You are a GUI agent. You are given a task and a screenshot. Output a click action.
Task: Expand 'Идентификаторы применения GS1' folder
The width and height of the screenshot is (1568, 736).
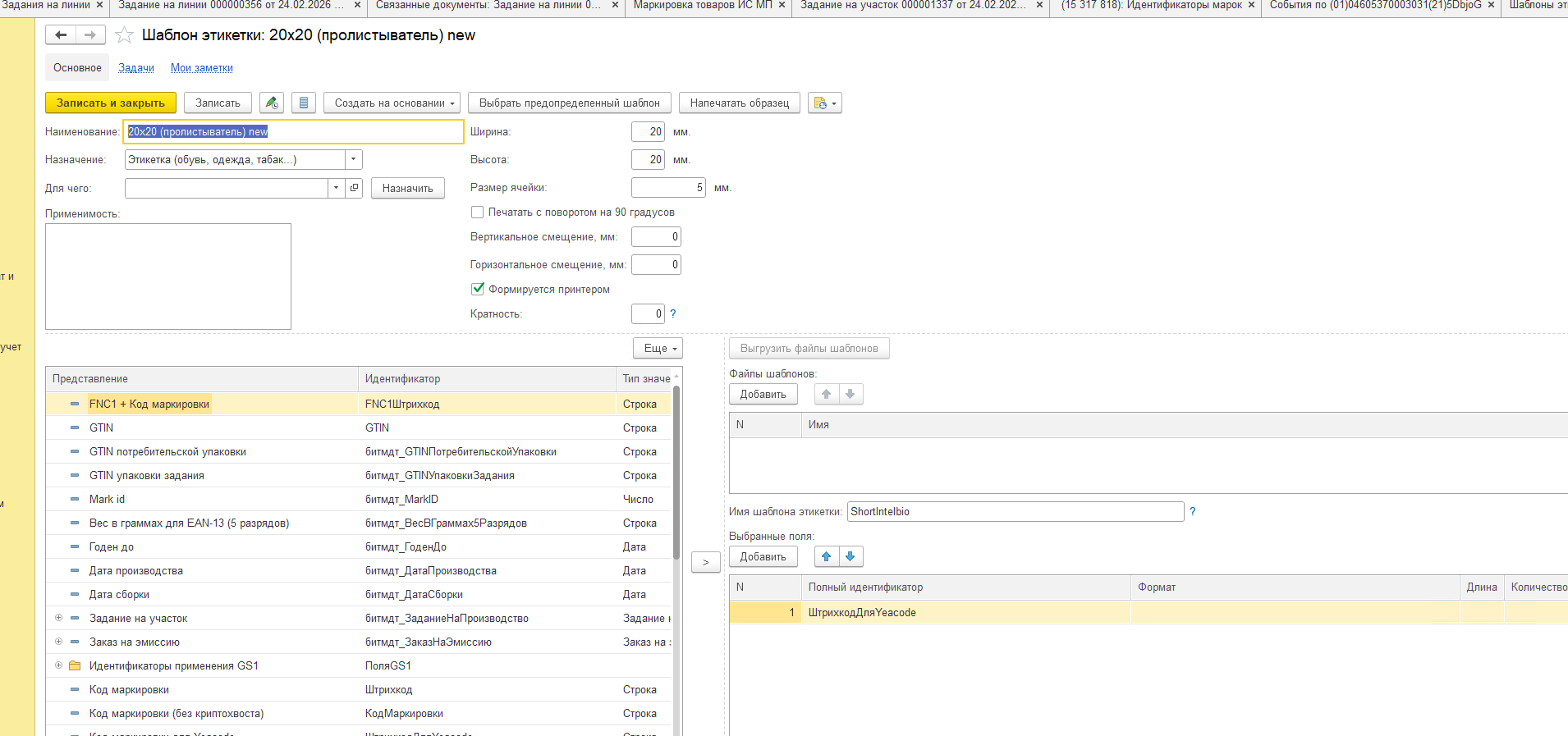click(58, 665)
